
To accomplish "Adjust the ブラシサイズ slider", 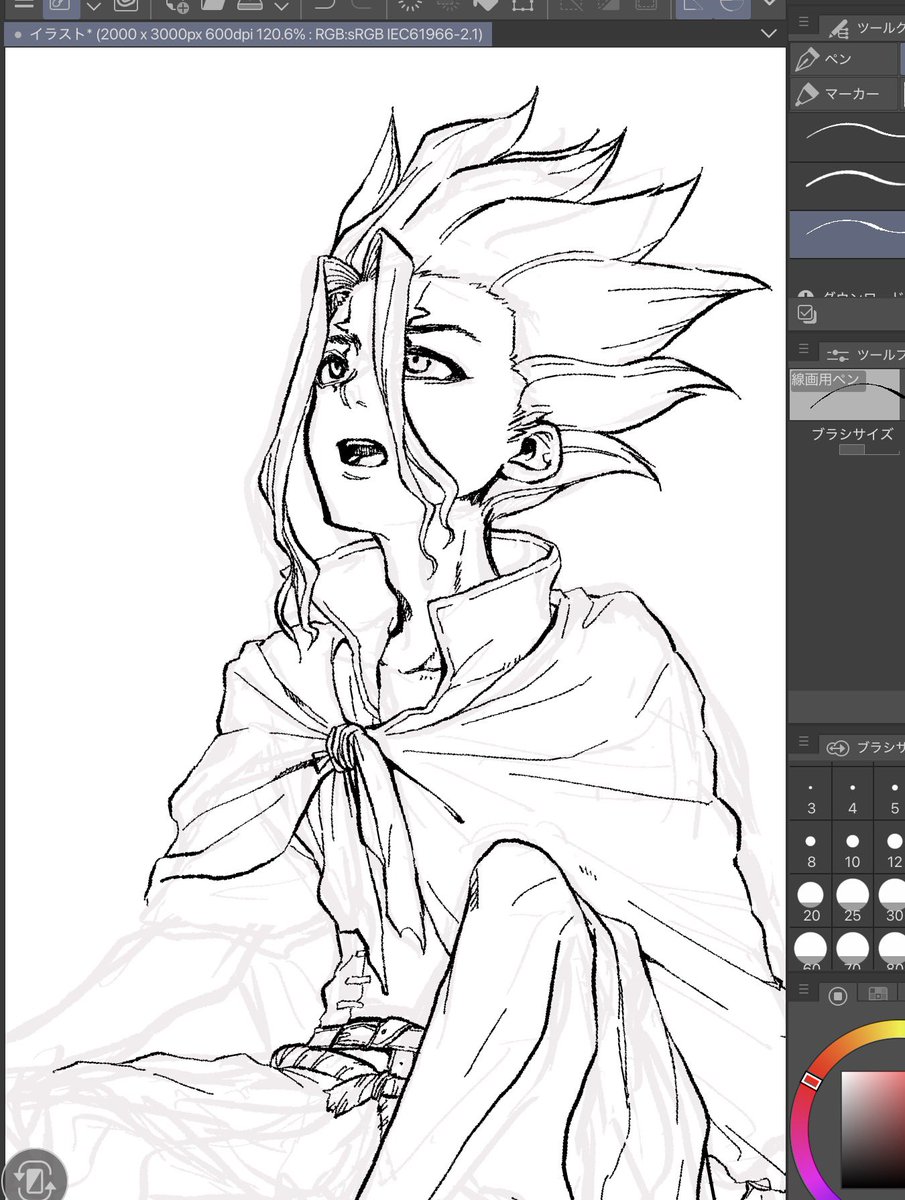I will (x=869, y=451).
